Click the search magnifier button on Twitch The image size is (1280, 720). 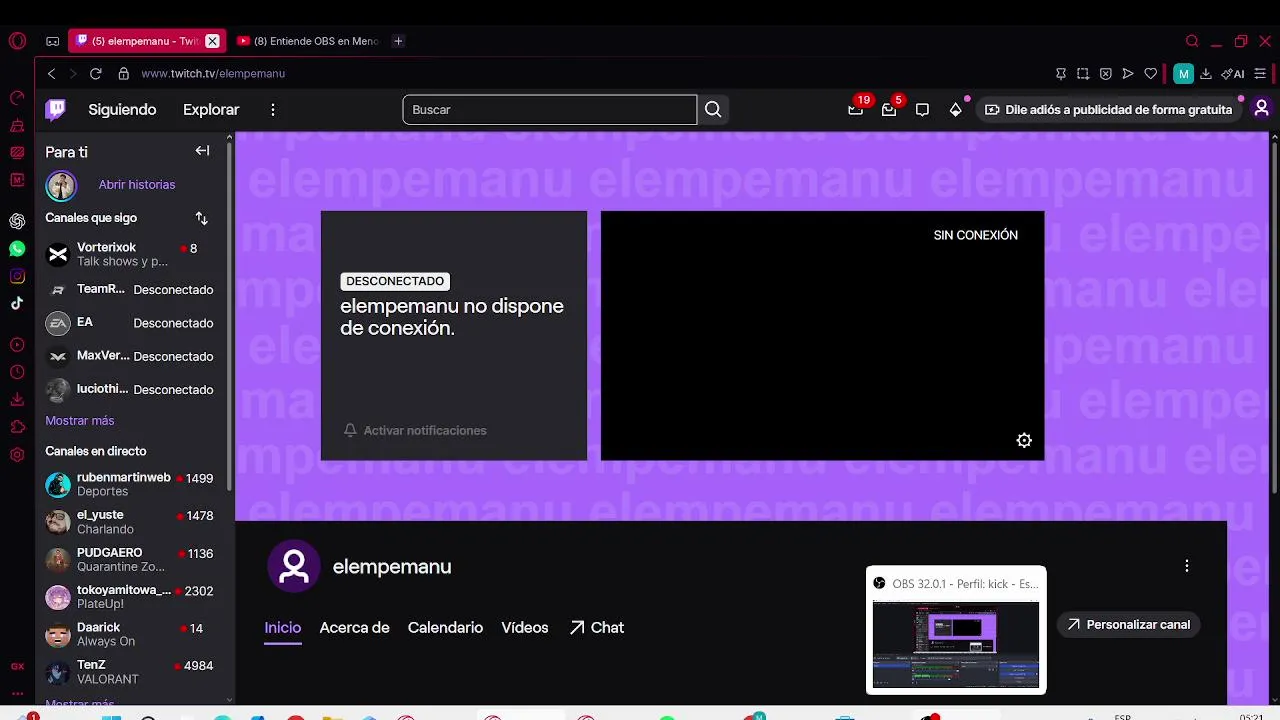[713, 110]
